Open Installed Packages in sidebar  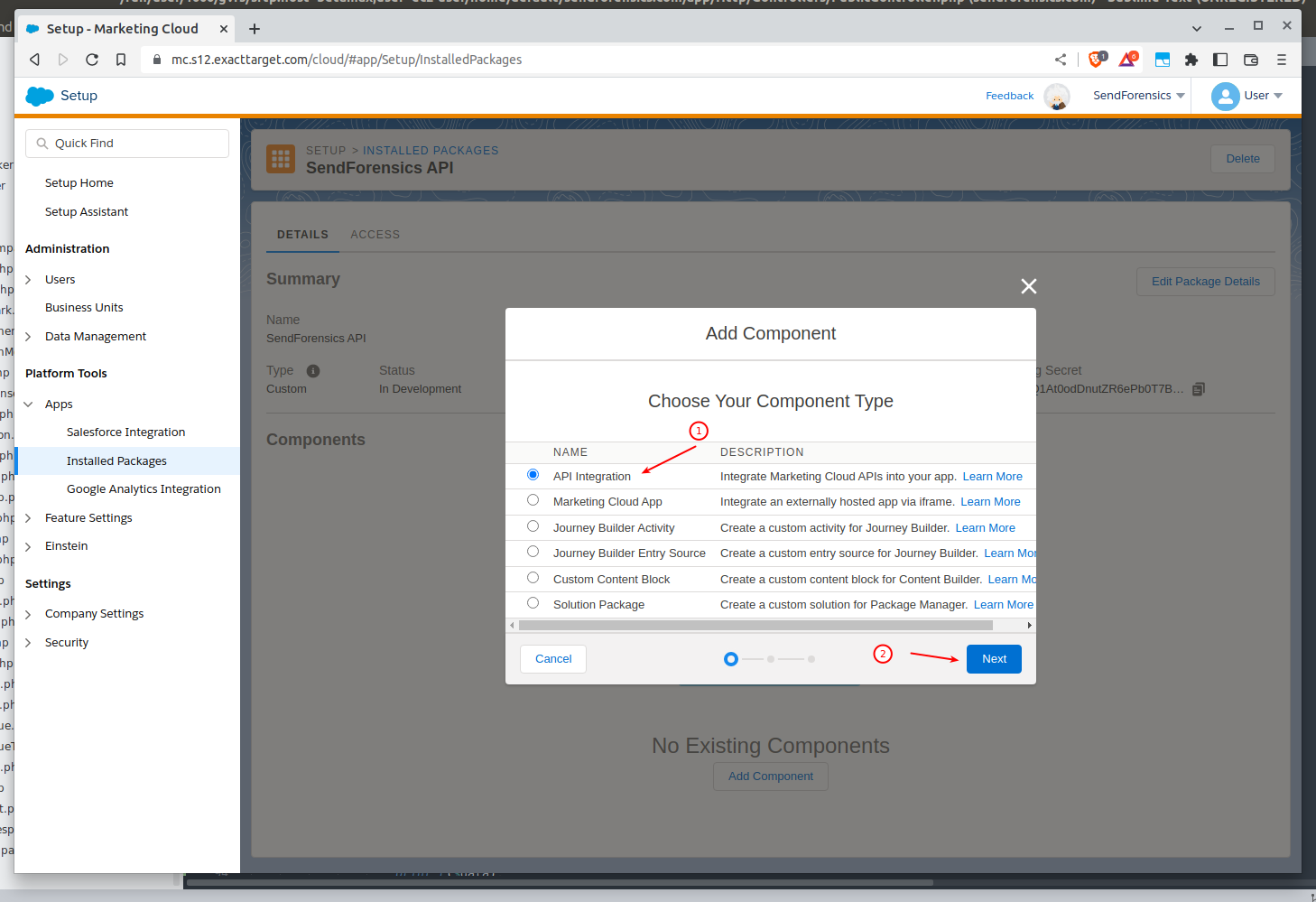pyautogui.click(x=116, y=461)
